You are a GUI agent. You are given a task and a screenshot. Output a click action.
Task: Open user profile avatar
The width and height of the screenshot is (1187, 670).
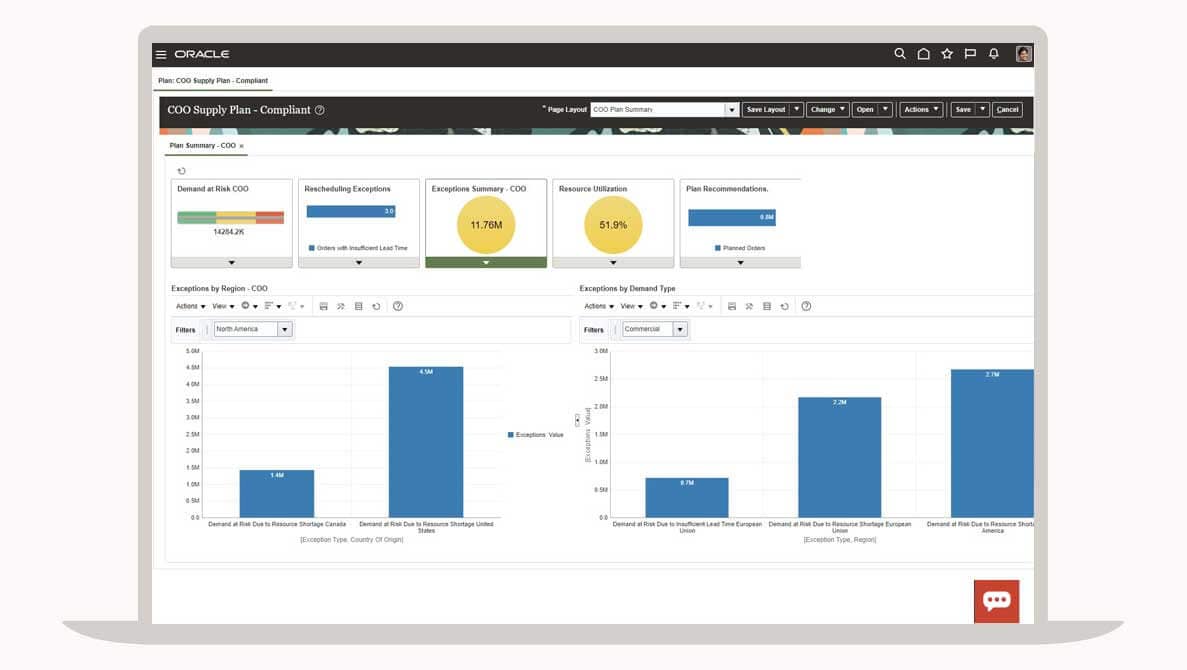coord(1024,54)
